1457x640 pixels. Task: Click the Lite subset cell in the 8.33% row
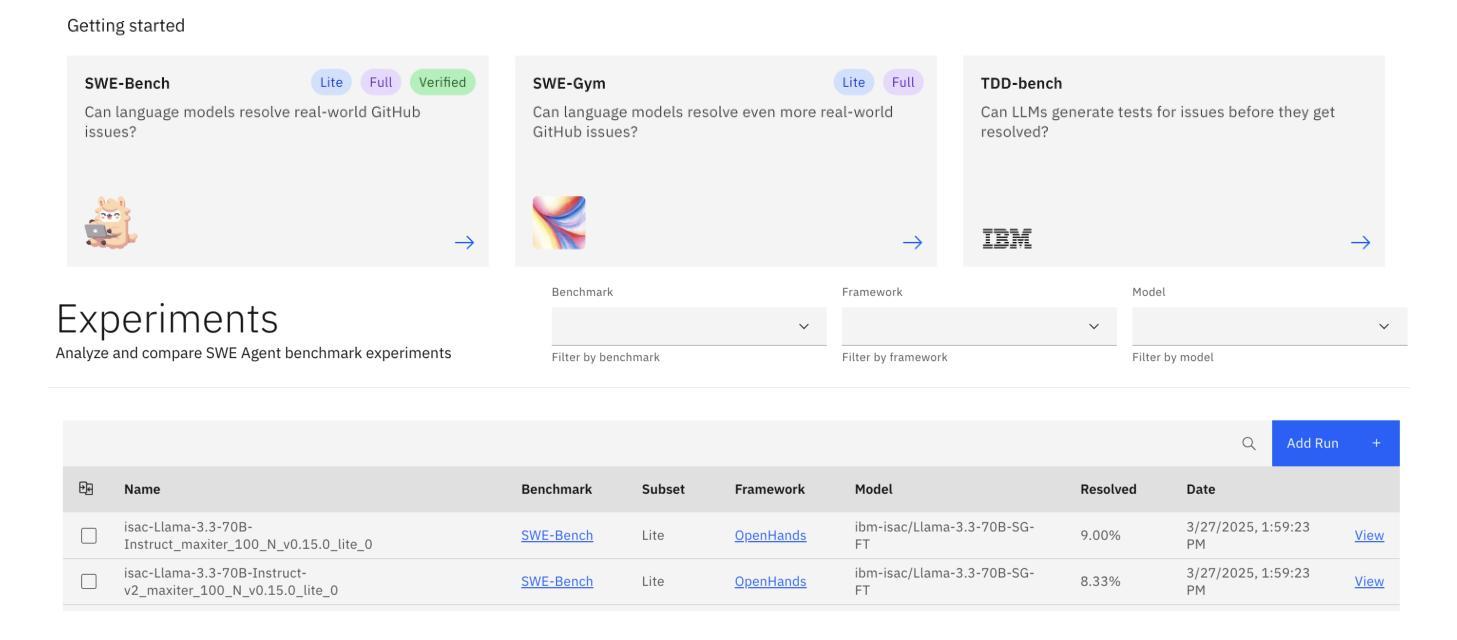[653, 581]
